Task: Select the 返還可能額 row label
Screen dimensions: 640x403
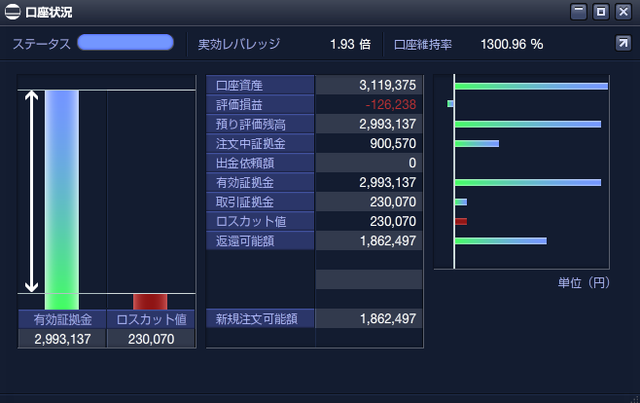Action: tap(260, 241)
